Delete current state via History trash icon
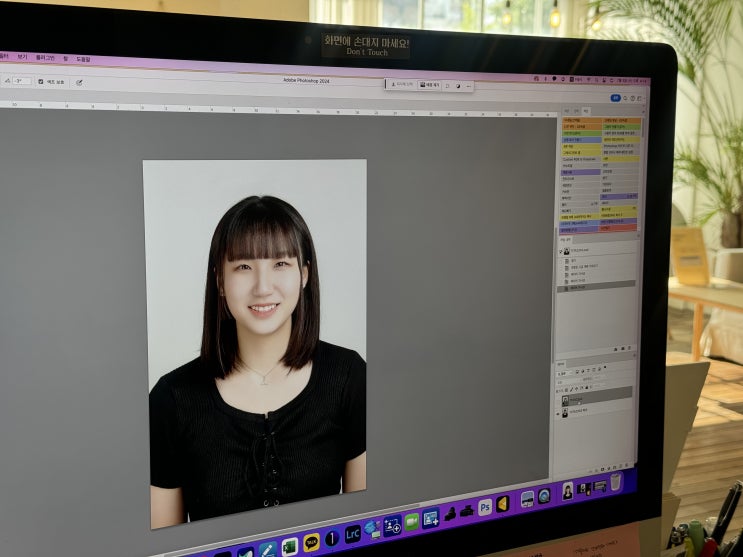Image resolution: width=743 pixels, height=557 pixels. pos(629,349)
